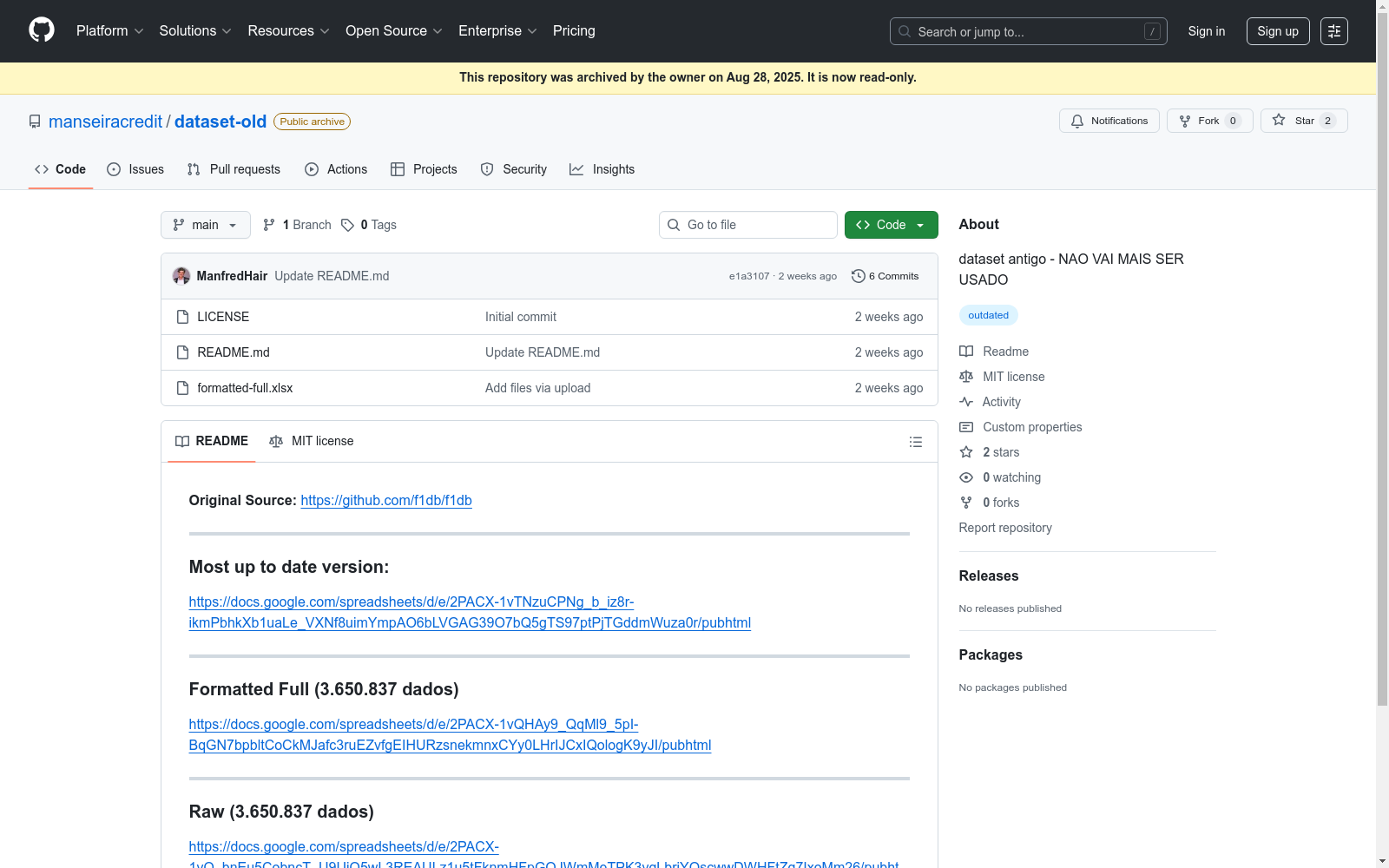
Task: Click the ManfredHair avatar image
Action: point(181,276)
